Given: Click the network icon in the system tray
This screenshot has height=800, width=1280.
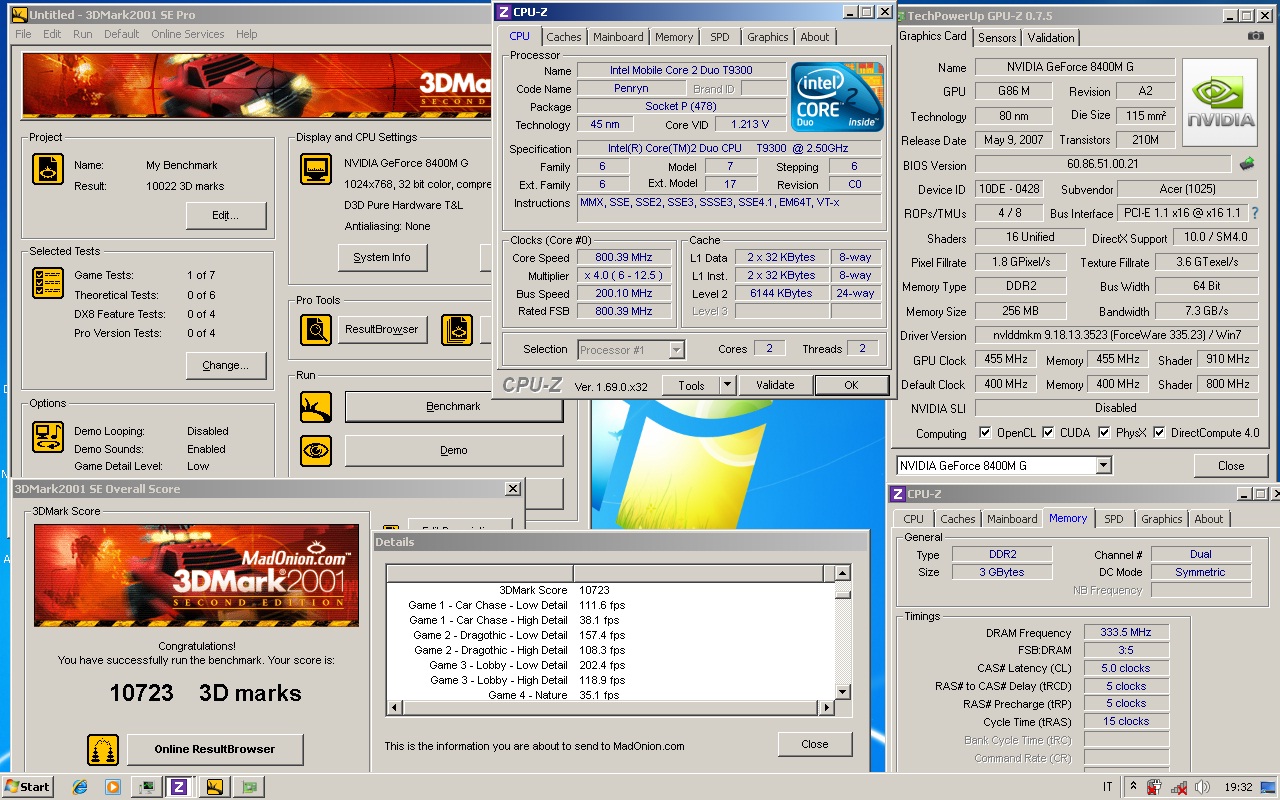Looking at the screenshot, I should 1178,787.
